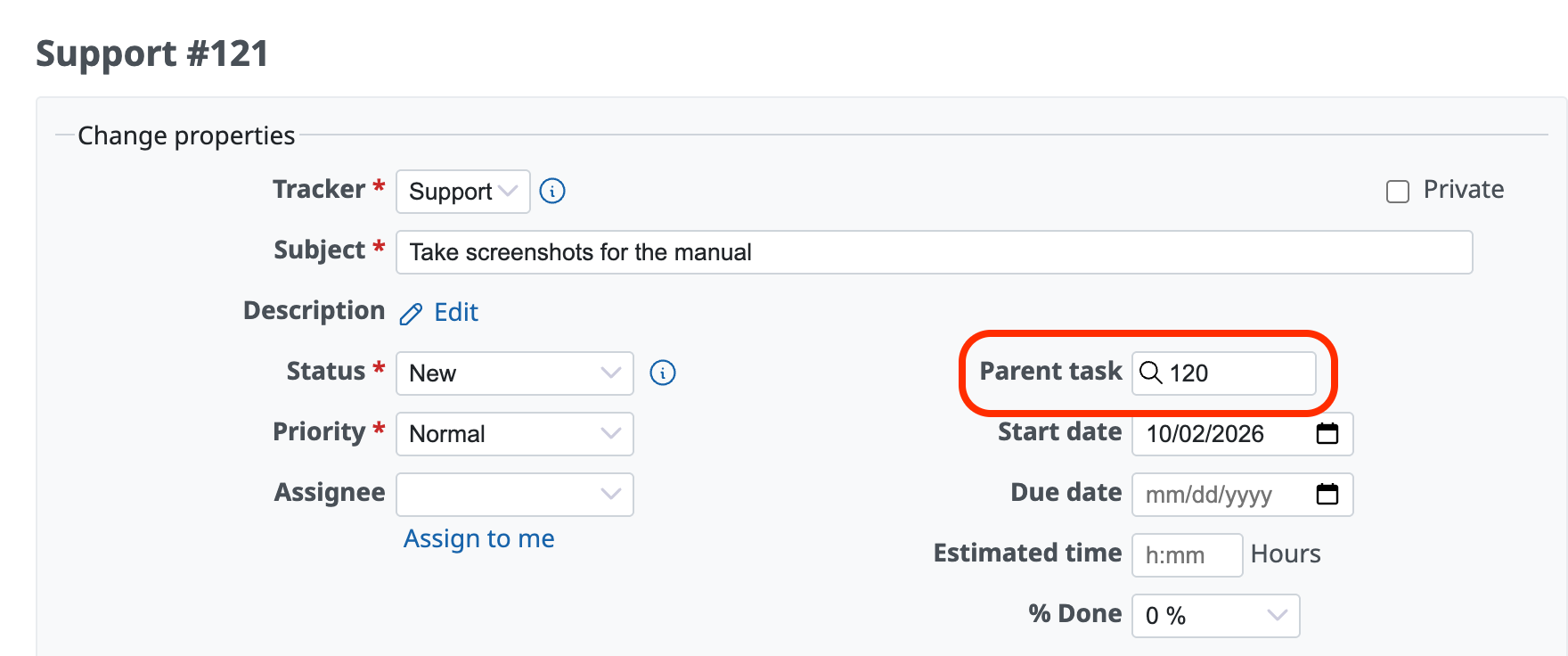
Task: Open the Start date calendar picker
Action: click(1327, 433)
